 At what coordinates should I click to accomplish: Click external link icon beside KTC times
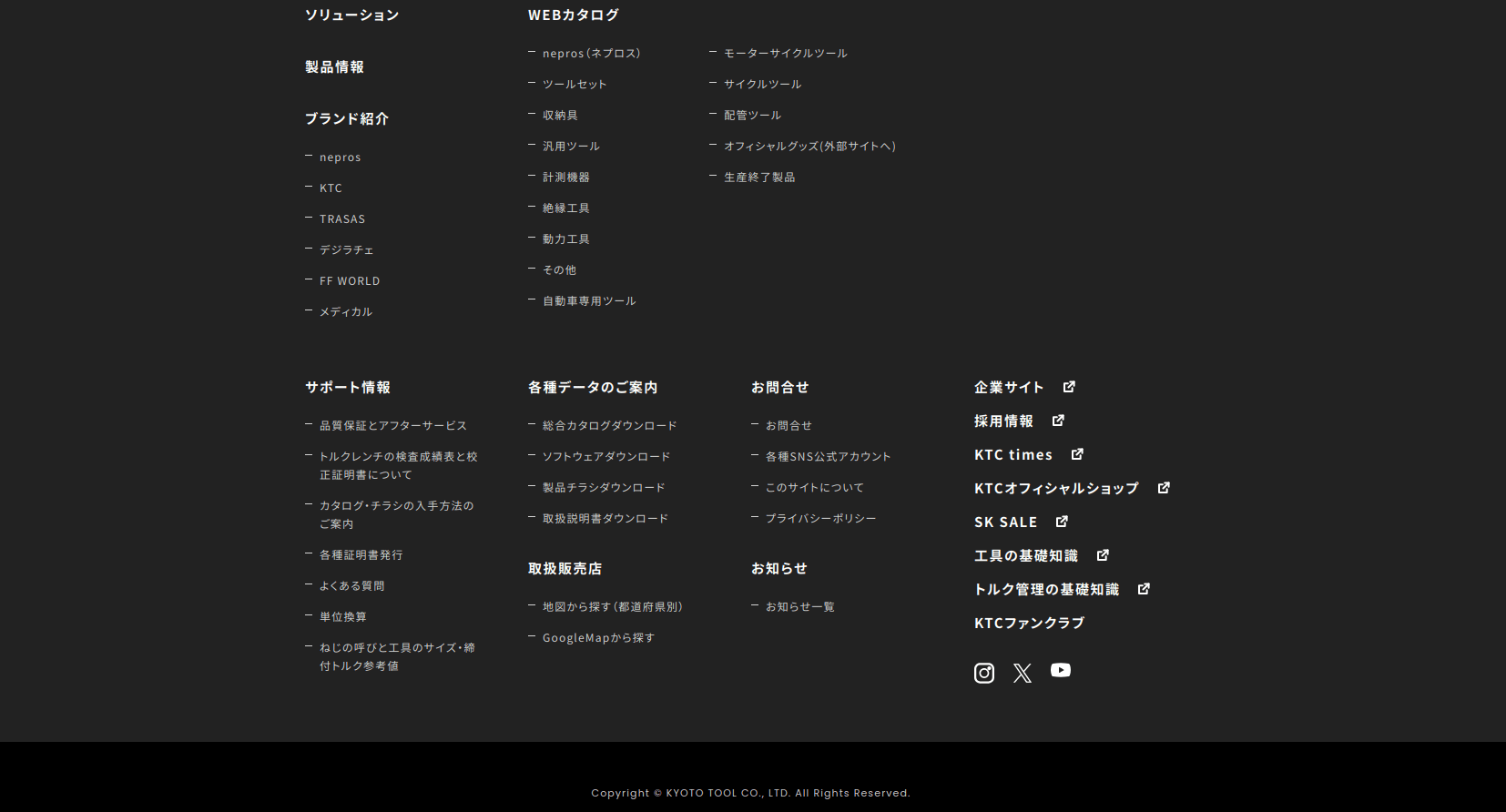(x=1077, y=454)
